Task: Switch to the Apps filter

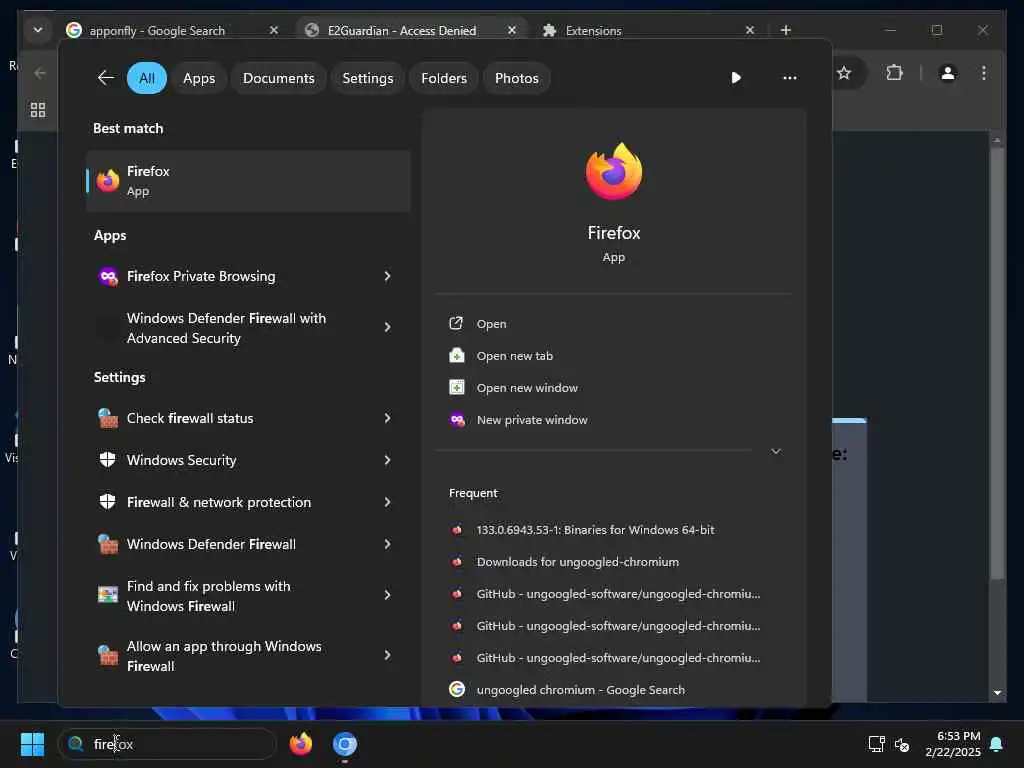Action: click(x=199, y=78)
